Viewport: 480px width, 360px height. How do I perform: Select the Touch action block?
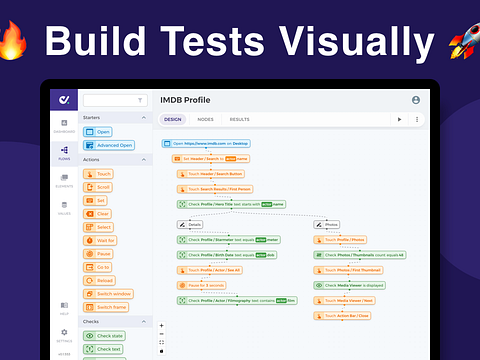pyautogui.click(x=98, y=174)
